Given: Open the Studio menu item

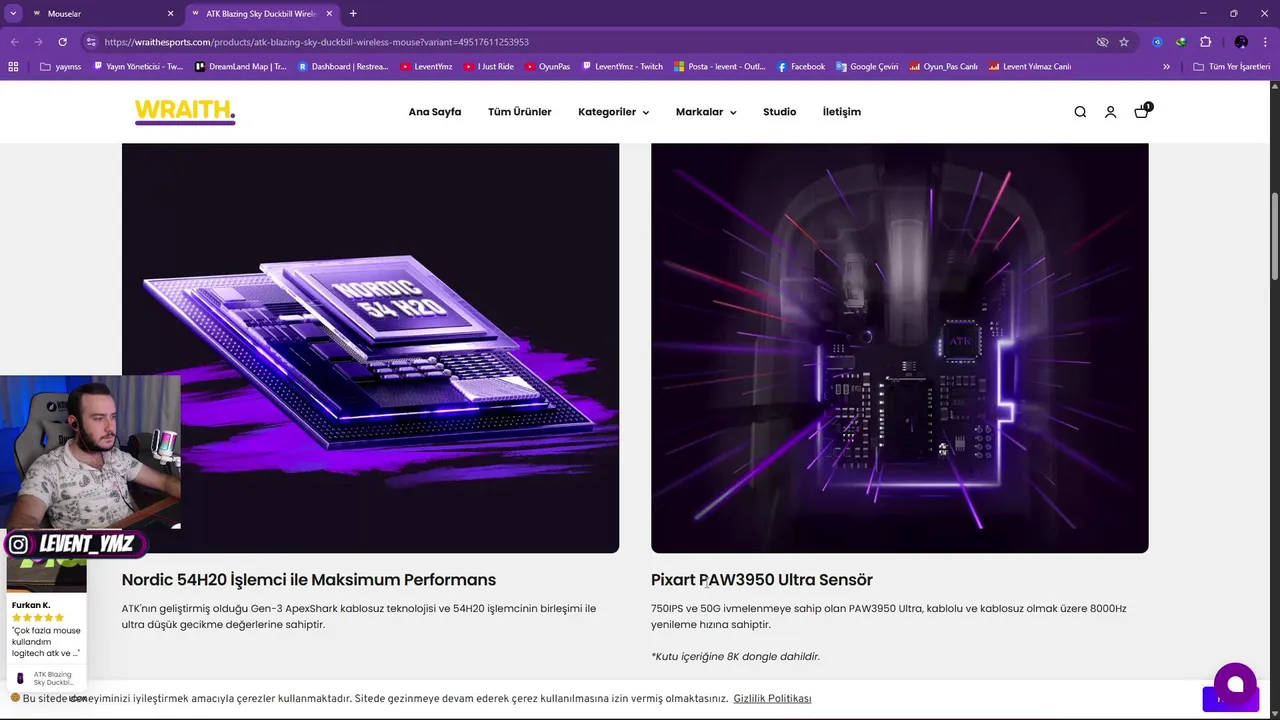Looking at the screenshot, I should coord(779,112).
